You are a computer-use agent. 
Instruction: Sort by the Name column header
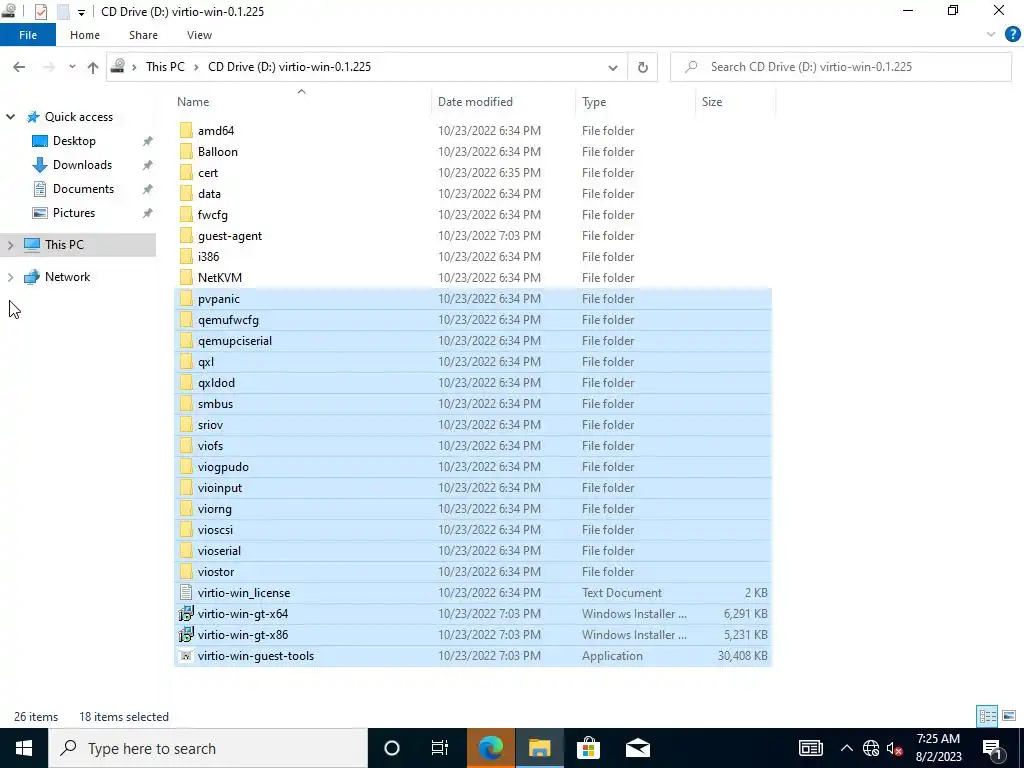[302, 102]
